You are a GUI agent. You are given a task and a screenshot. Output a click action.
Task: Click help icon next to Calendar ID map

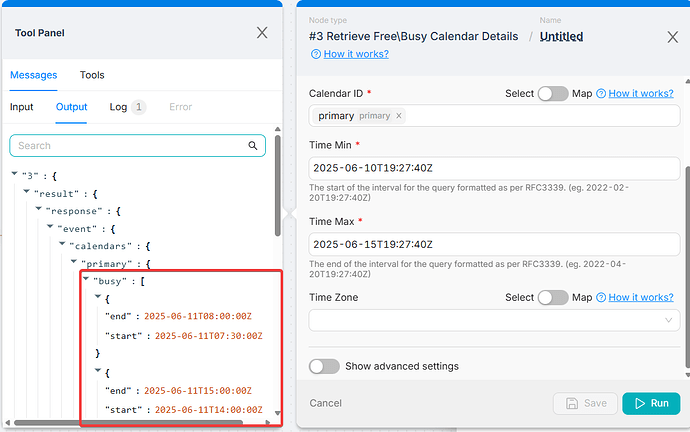[x=601, y=93]
